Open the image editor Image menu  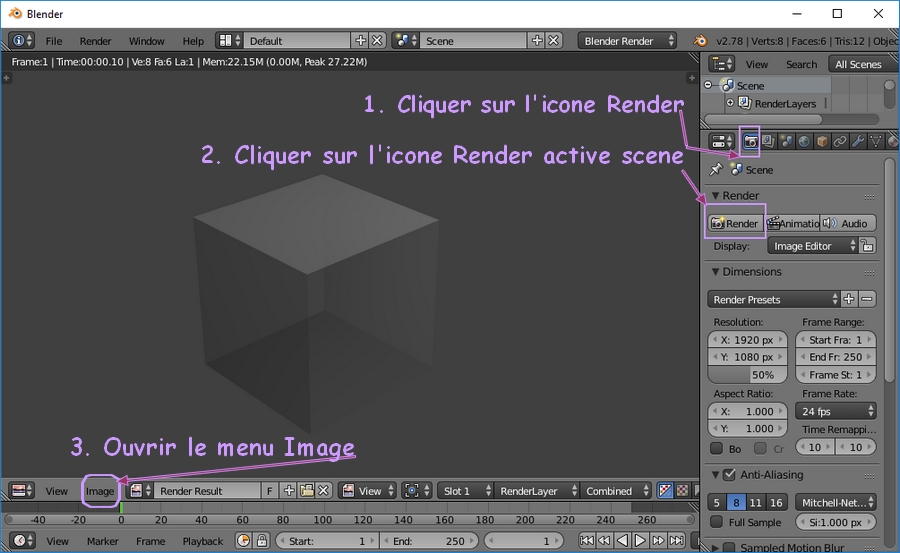pyautogui.click(x=100, y=491)
